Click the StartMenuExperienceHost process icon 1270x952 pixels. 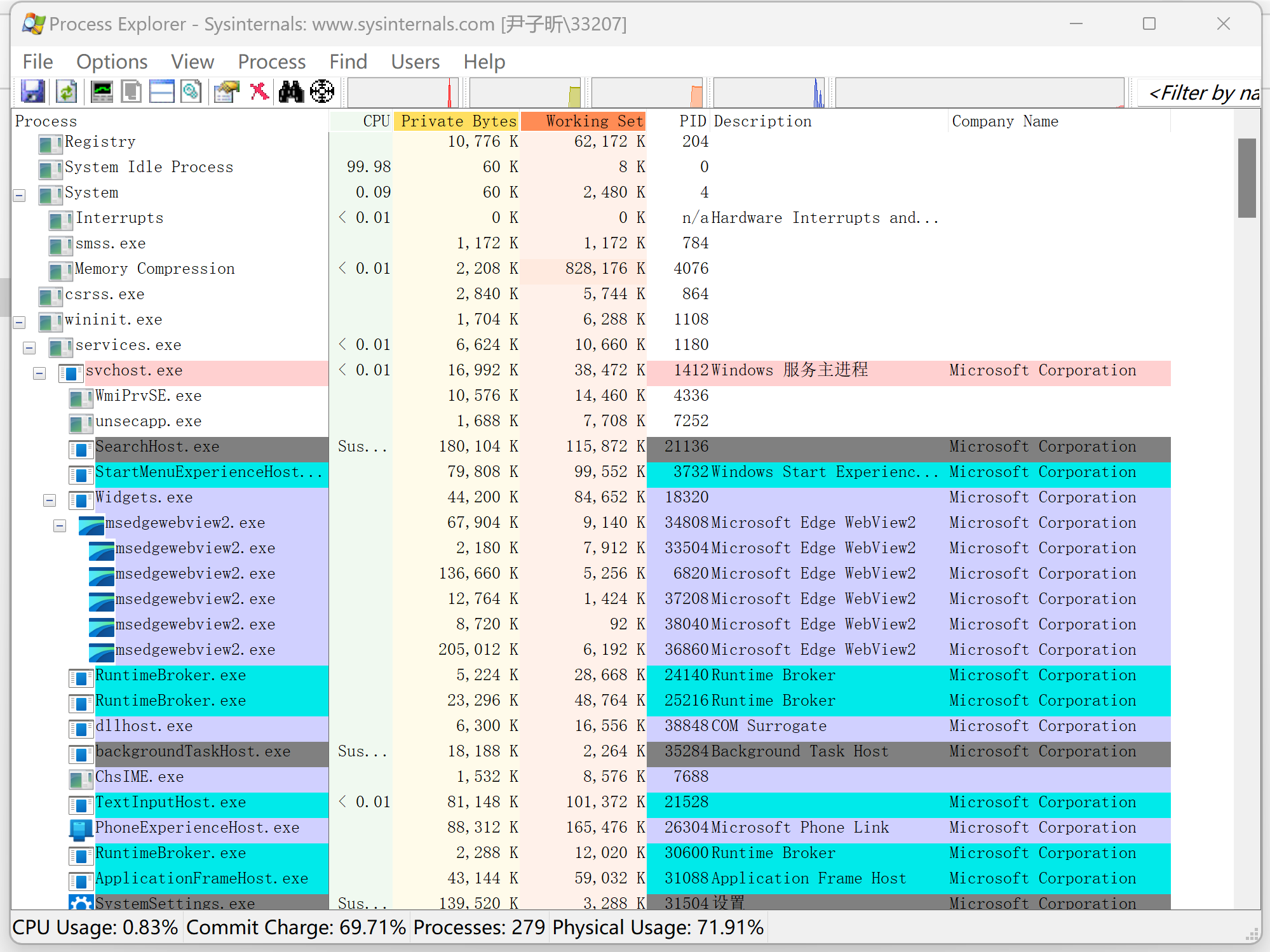pyautogui.click(x=81, y=475)
